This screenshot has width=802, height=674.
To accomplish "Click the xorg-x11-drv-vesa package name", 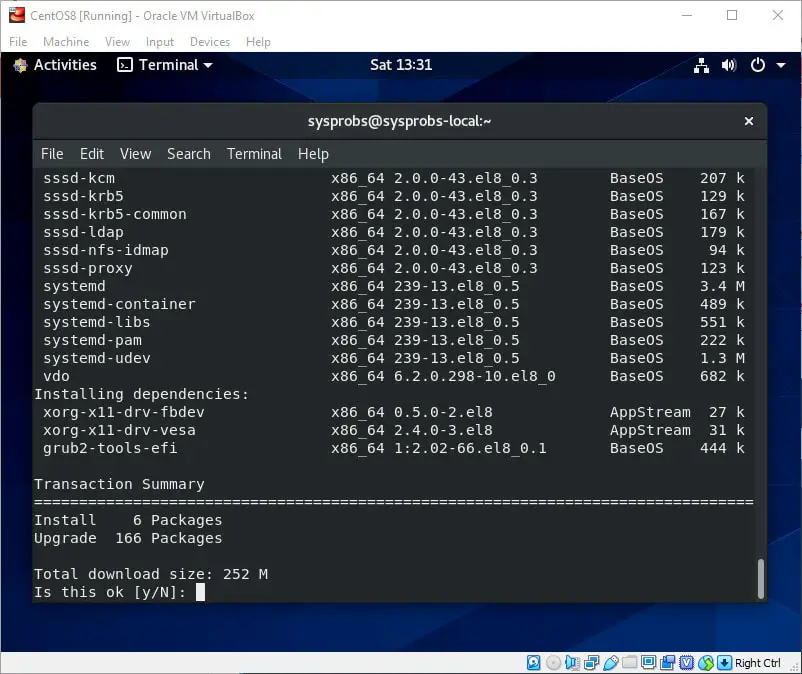I will (x=119, y=430).
